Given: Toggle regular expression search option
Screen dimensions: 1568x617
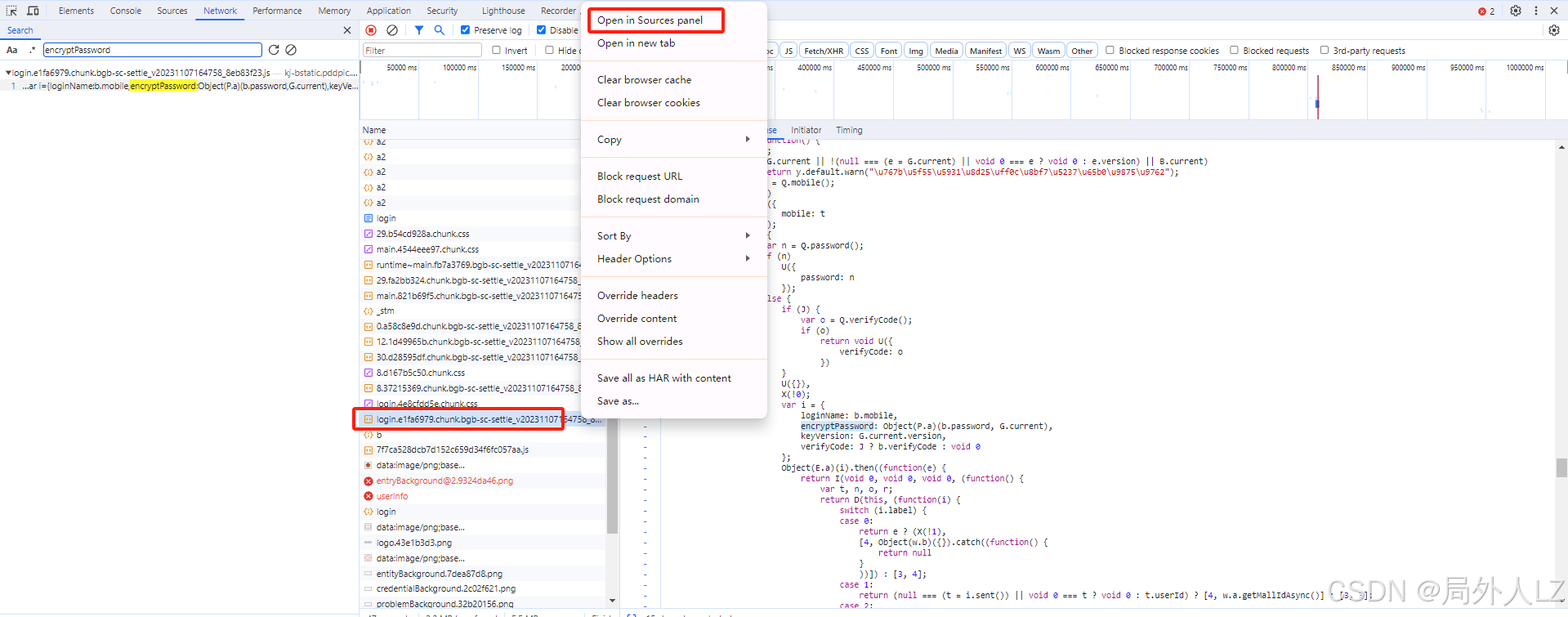Looking at the screenshot, I should click(33, 50).
